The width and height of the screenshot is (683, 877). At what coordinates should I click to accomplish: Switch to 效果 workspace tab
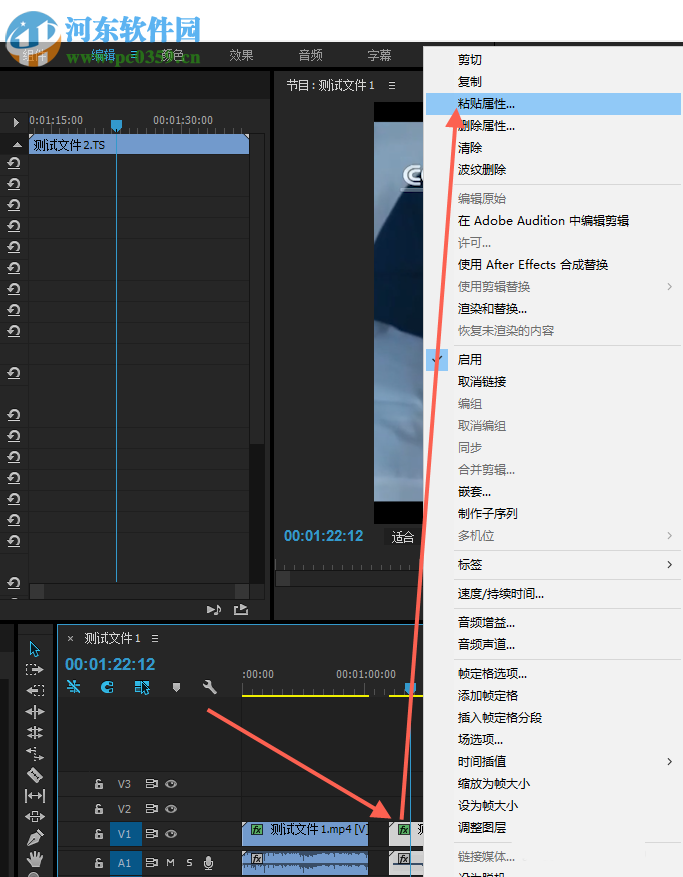click(241, 55)
